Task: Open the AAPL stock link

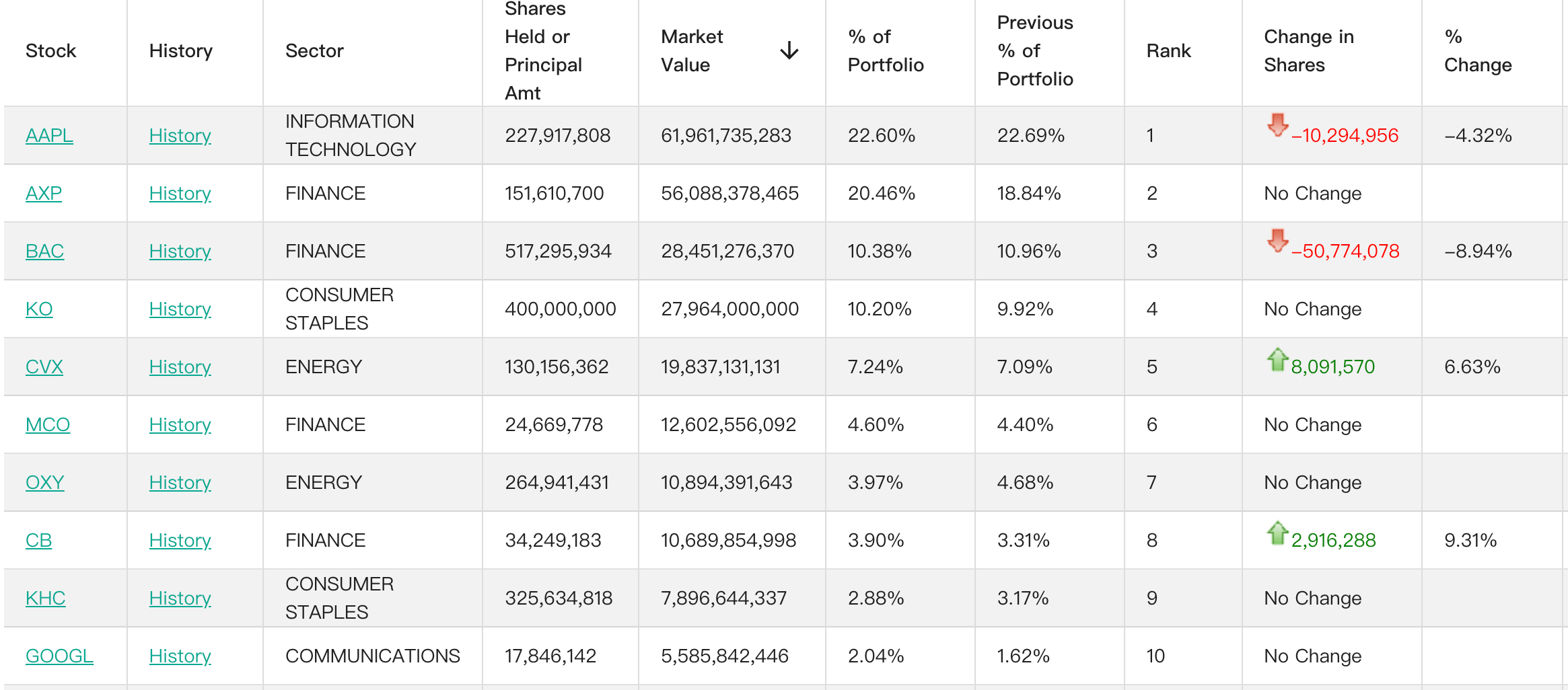Action: [49, 135]
